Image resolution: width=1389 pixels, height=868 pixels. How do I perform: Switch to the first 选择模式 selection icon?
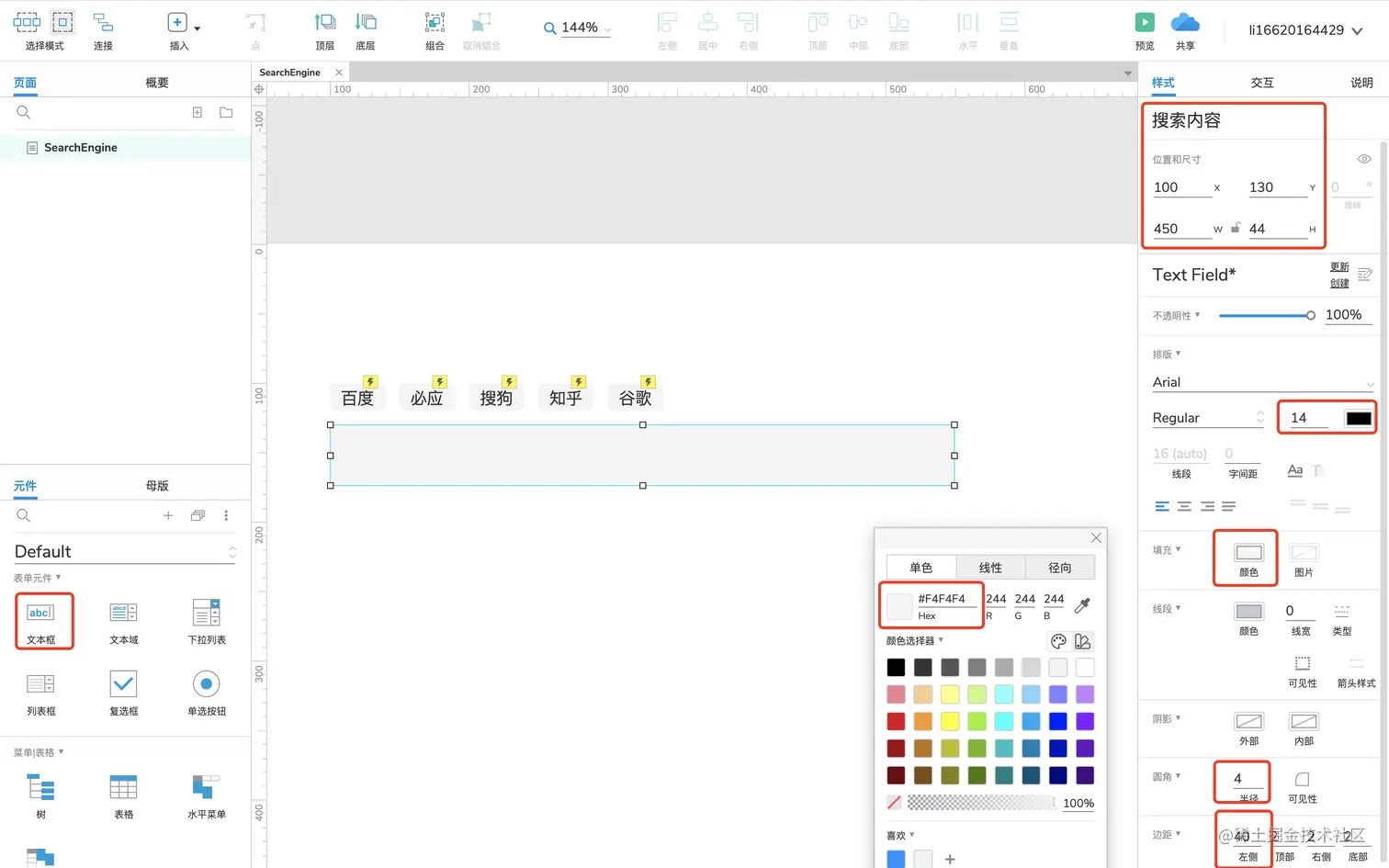27,22
